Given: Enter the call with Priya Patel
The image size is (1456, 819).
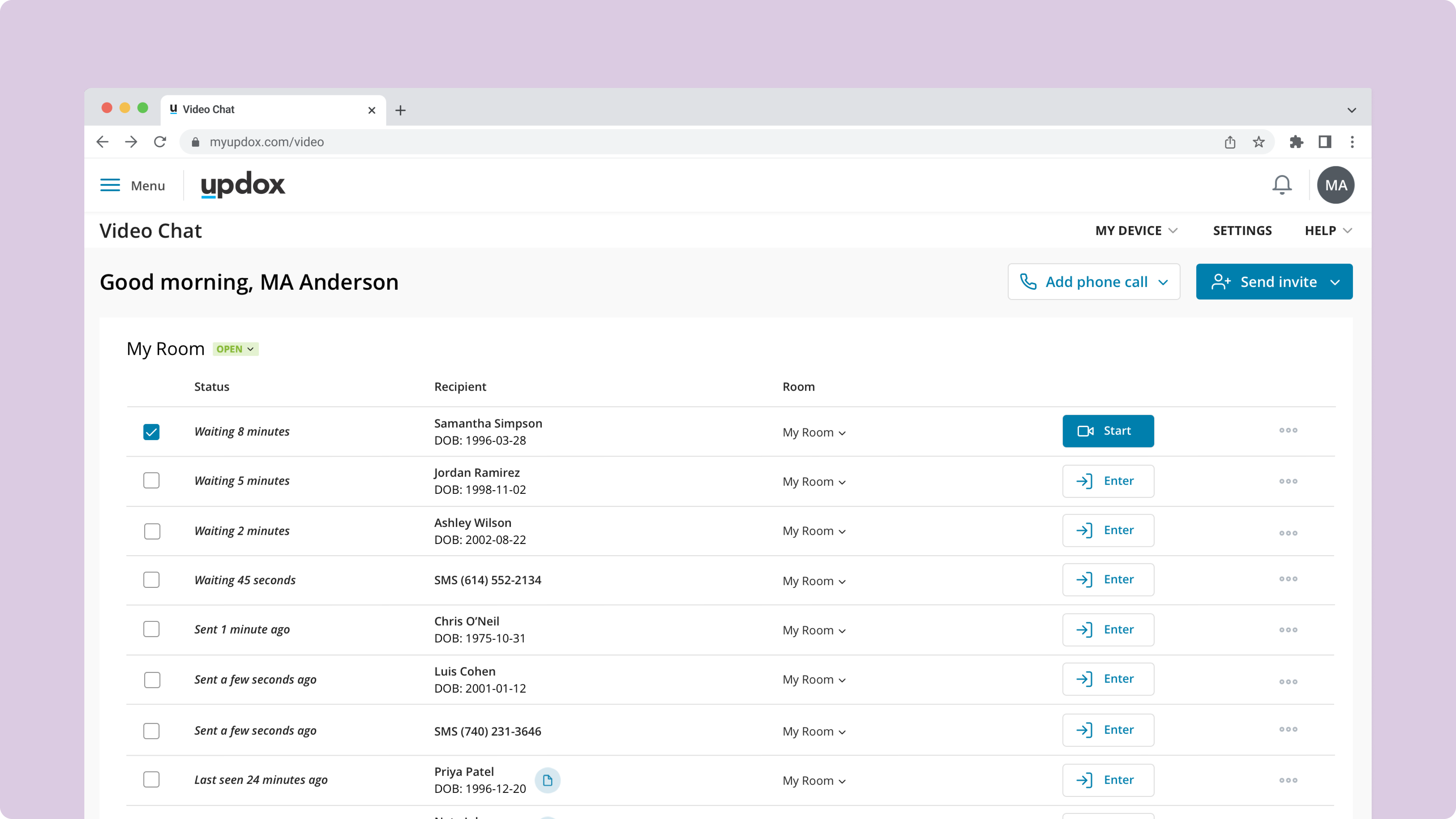Looking at the screenshot, I should [x=1108, y=780].
